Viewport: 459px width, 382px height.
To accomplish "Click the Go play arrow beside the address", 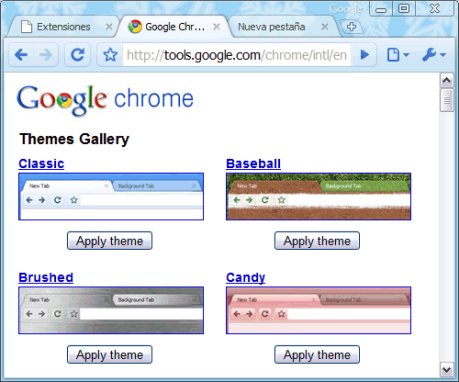I will 365,55.
